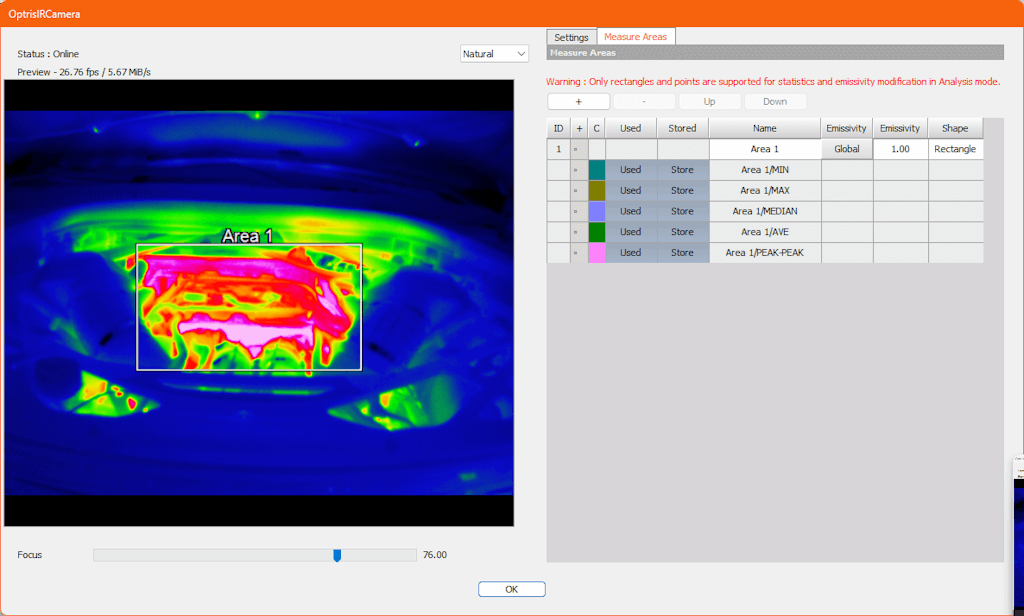Switch to the Settings tab
Viewport: 1024px width, 616px height.
(571, 36)
